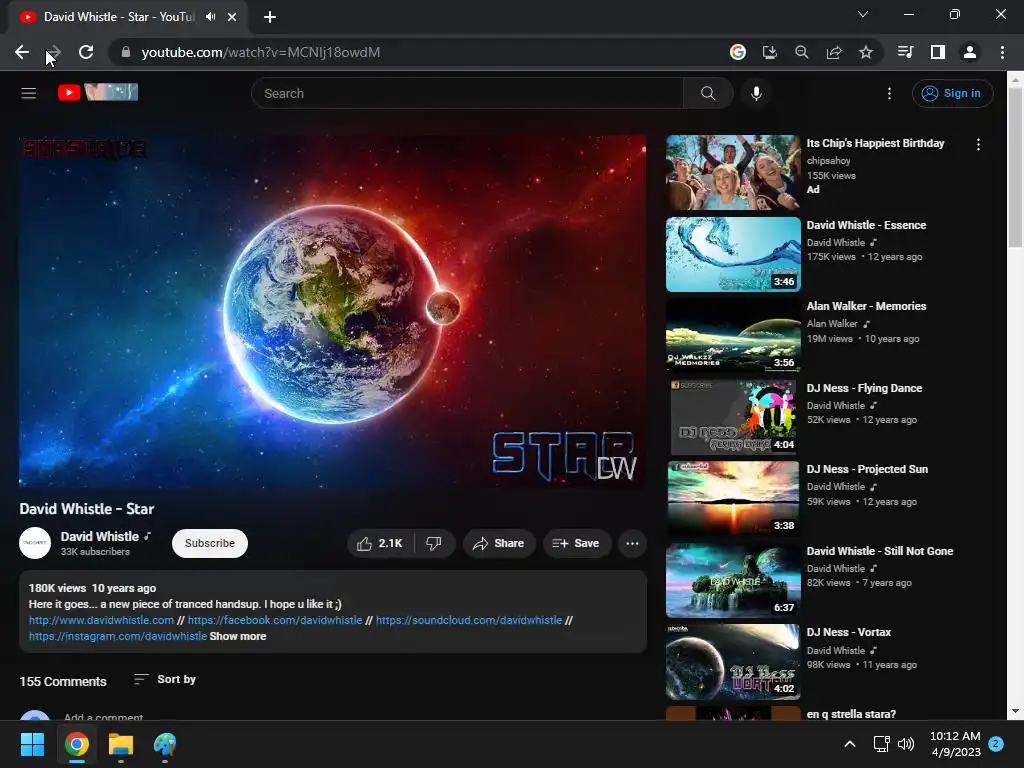Open the YouTube guide hamburger menu
Screen dimensions: 1024x768
[x=28, y=93]
